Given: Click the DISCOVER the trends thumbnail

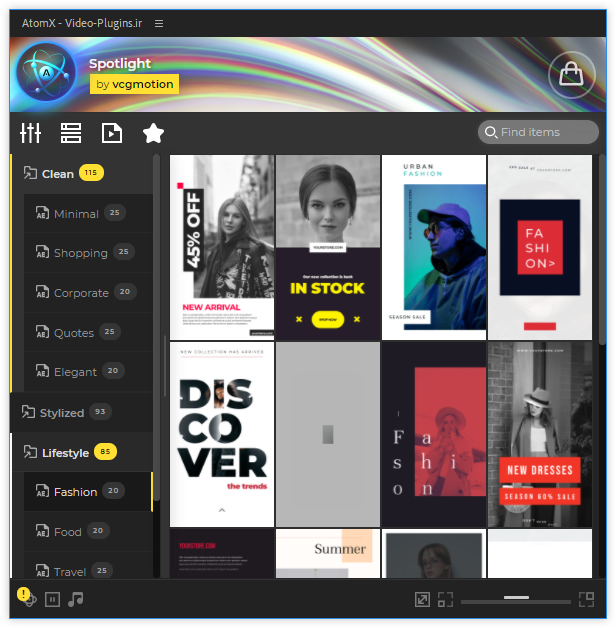Looking at the screenshot, I should [x=222, y=434].
